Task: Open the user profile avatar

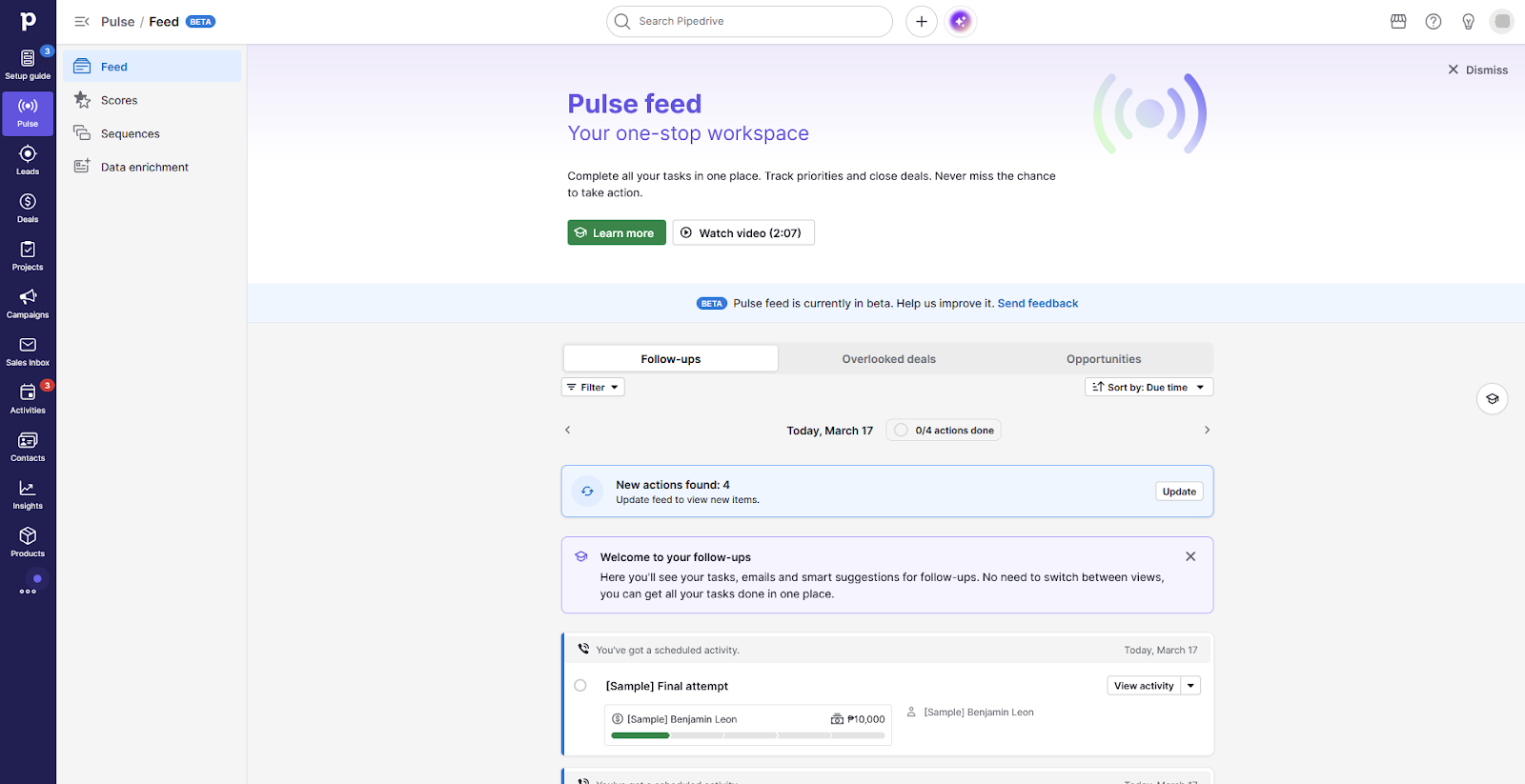Action: pos(1502,21)
